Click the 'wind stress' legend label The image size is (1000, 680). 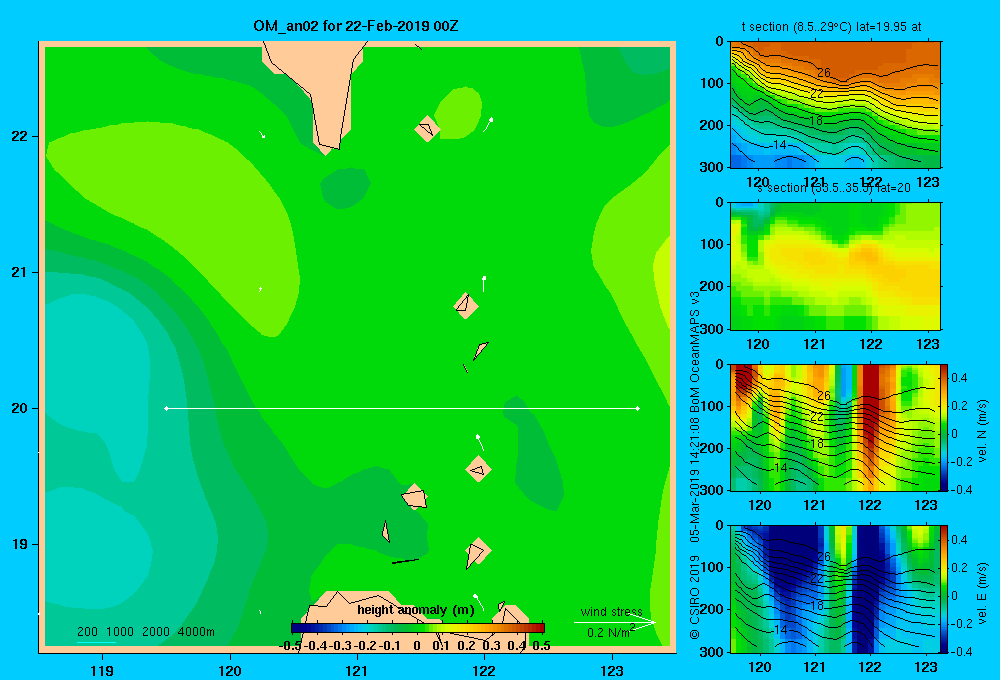[611, 611]
